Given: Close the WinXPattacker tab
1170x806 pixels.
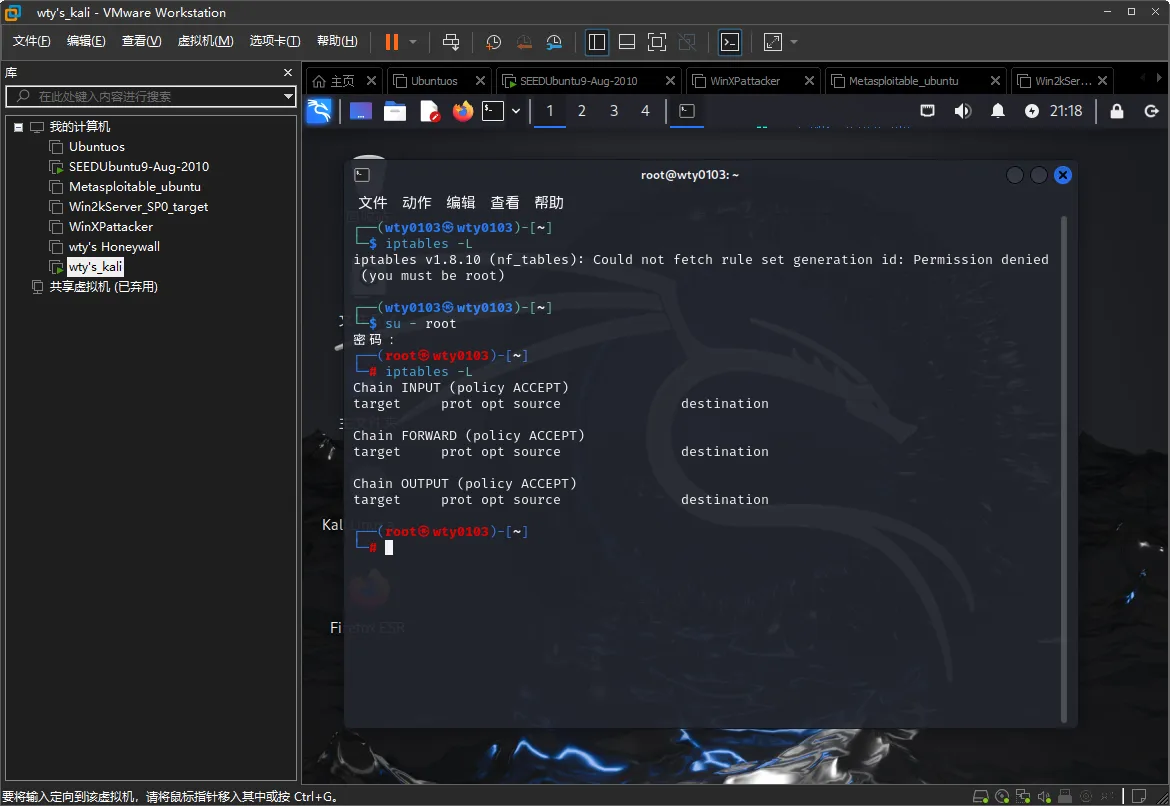Looking at the screenshot, I should point(809,81).
